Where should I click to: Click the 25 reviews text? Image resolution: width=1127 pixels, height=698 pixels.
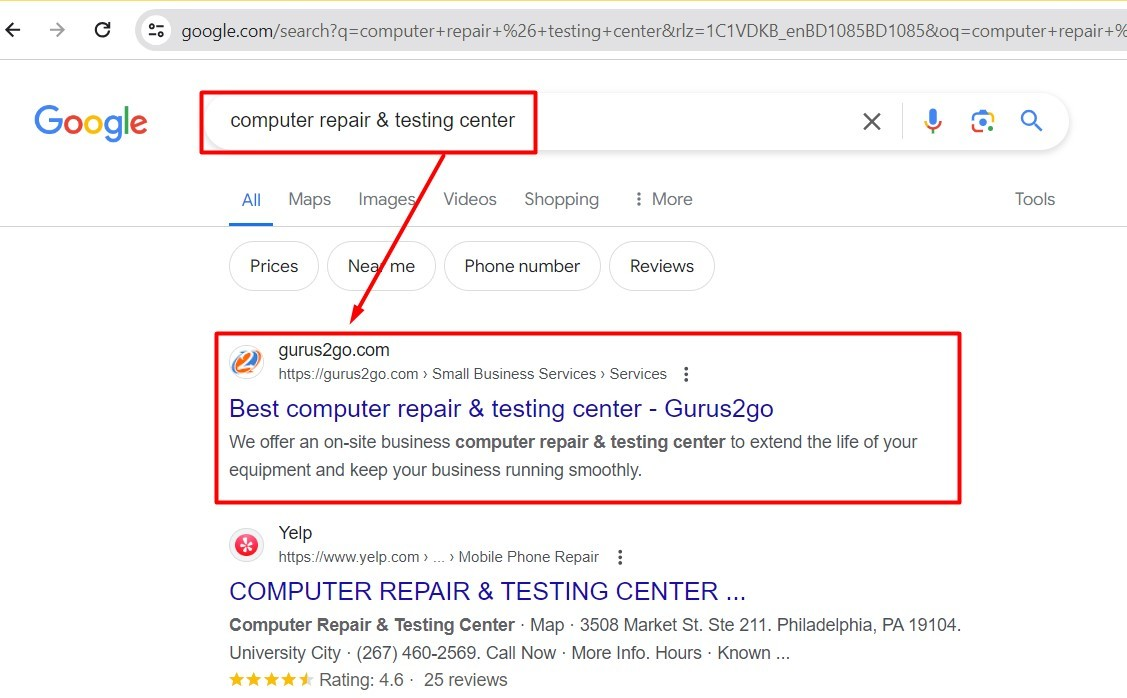pos(465,679)
